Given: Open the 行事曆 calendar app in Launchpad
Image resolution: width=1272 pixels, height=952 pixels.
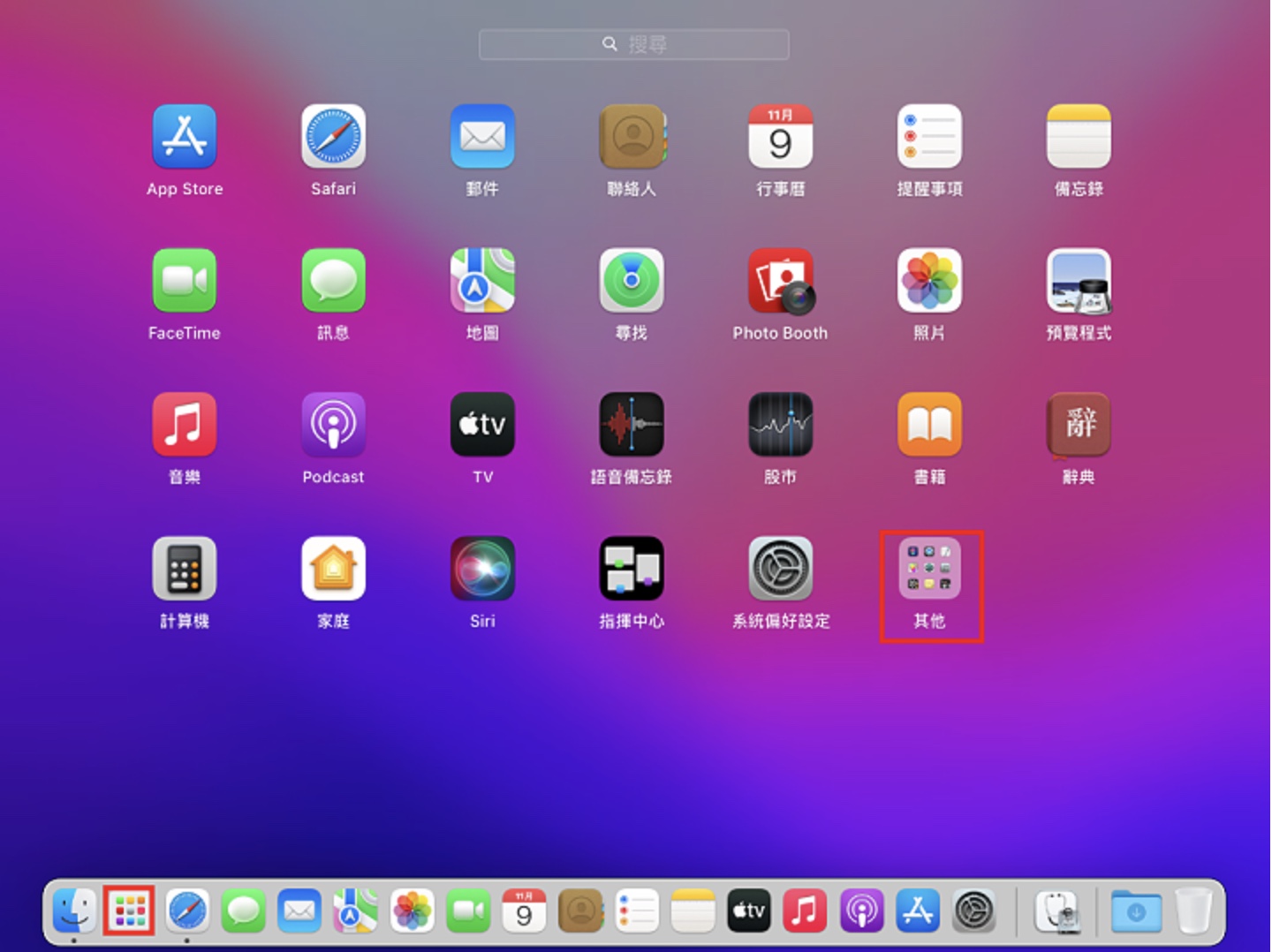Looking at the screenshot, I should (780, 137).
